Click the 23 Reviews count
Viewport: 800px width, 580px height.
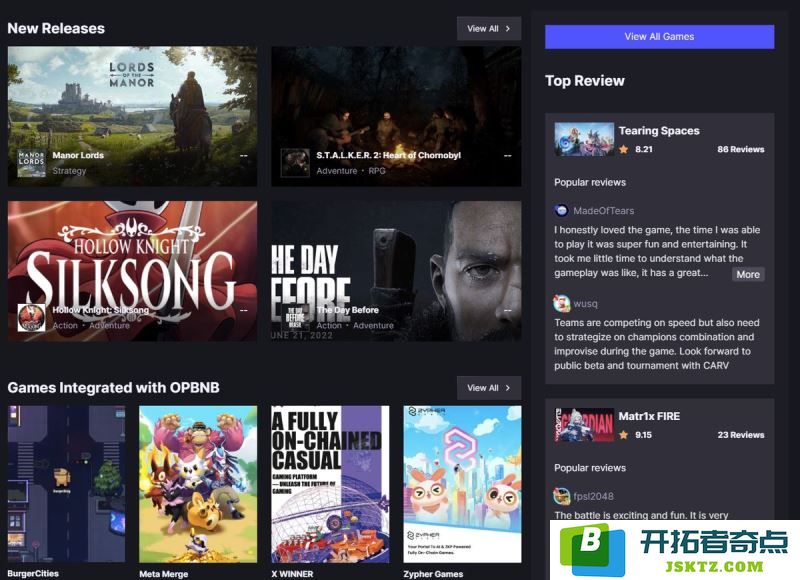pyautogui.click(x=741, y=435)
